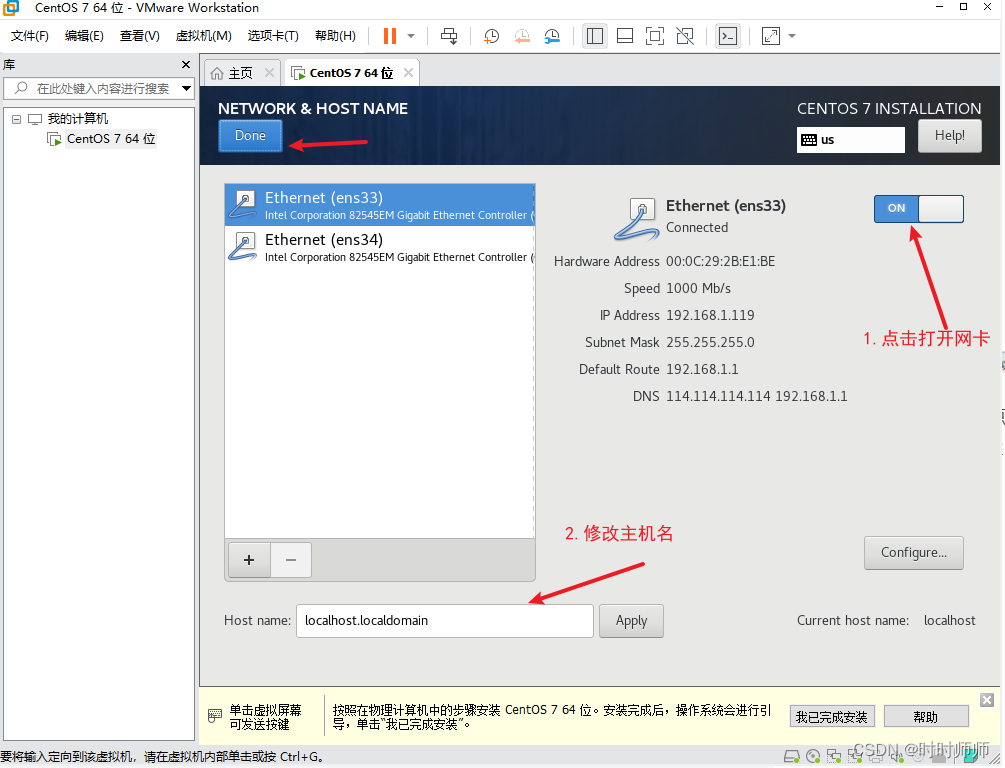Click the DNS value 114.114.114.114 192.168.1.1

click(756, 396)
